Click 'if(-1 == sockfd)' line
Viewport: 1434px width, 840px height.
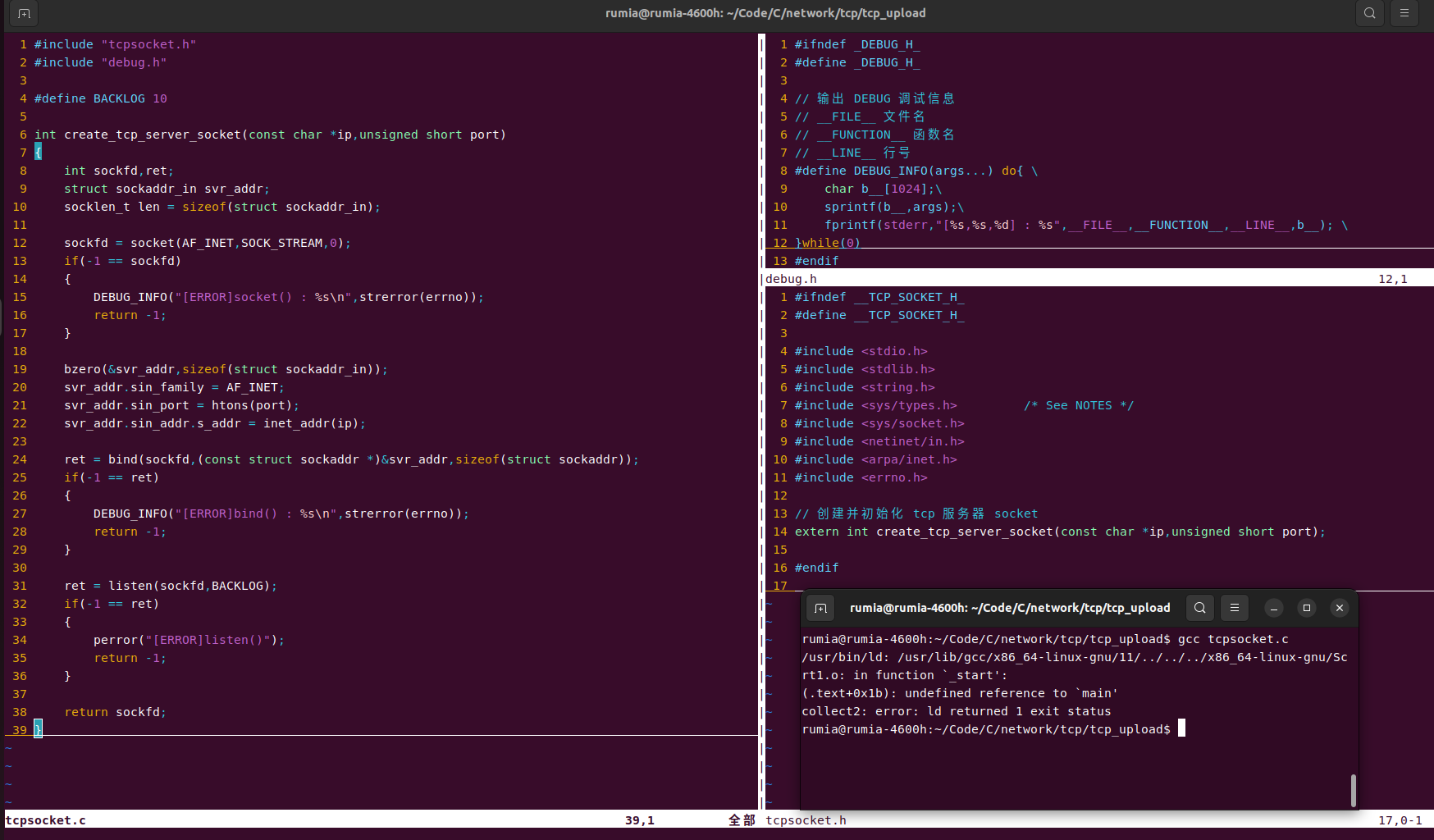coord(122,261)
